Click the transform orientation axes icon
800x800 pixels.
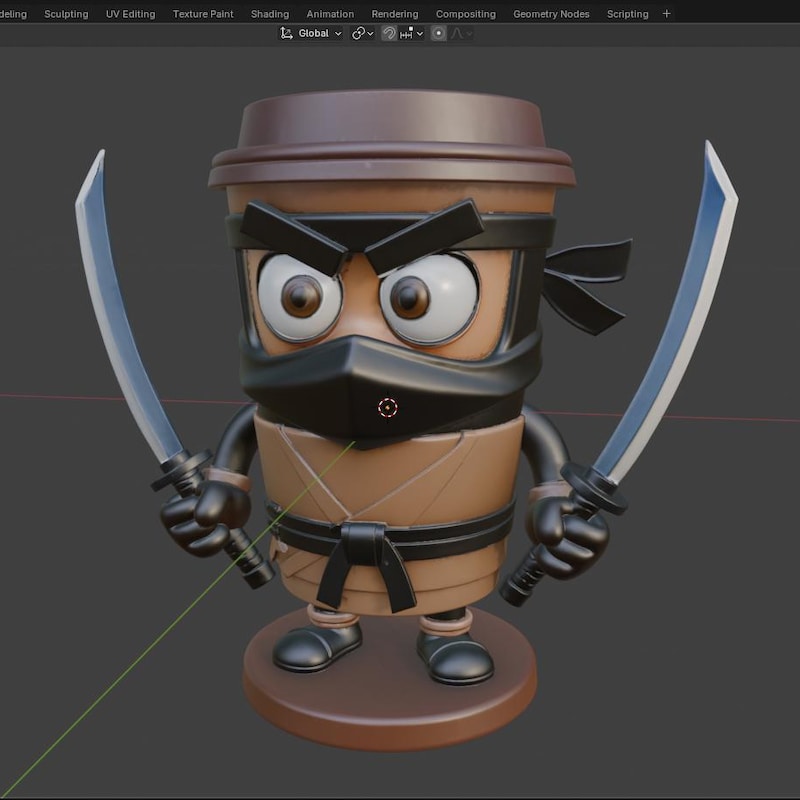(x=286, y=34)
